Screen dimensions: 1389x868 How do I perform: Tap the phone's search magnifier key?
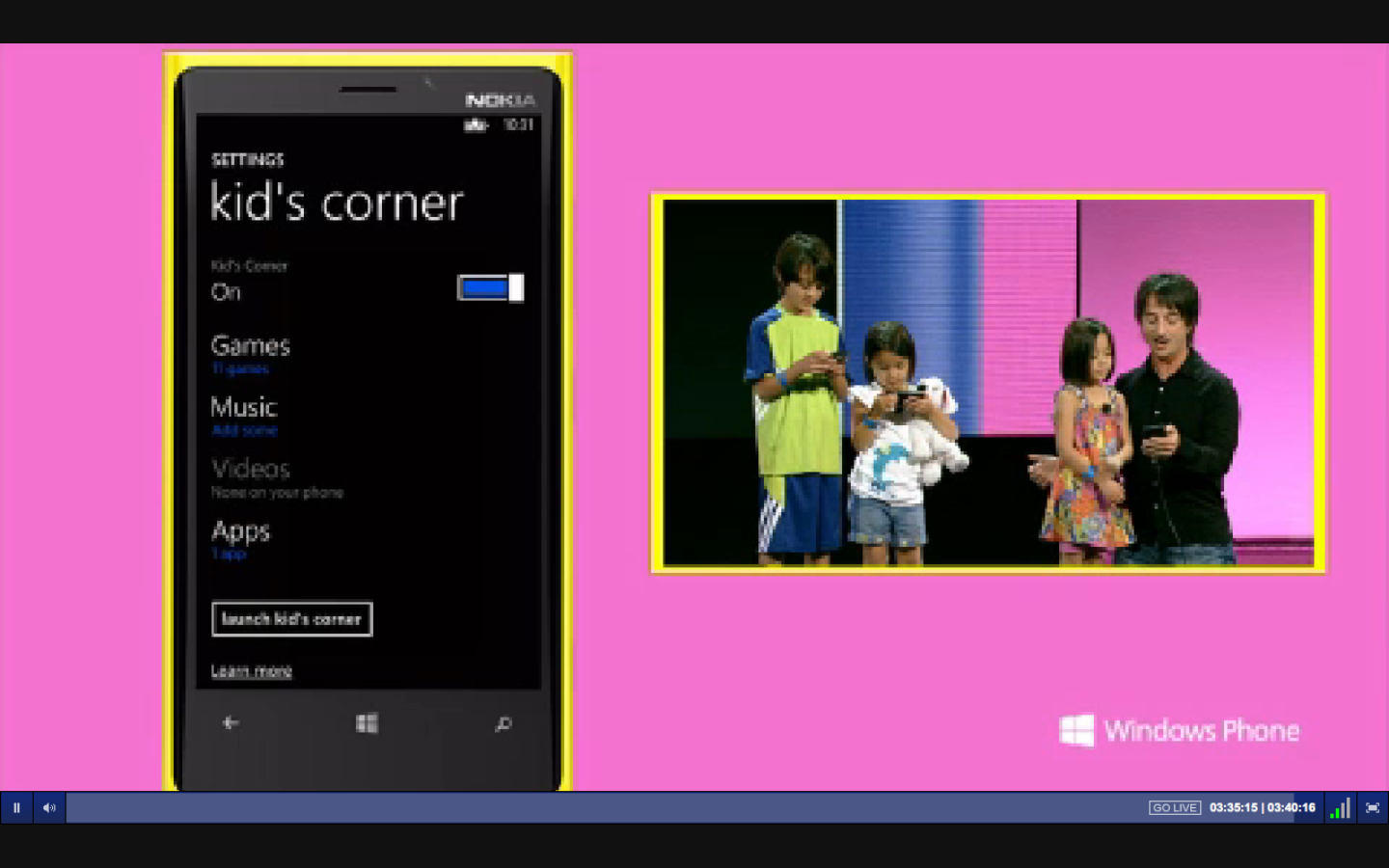[x=503, y=723]
